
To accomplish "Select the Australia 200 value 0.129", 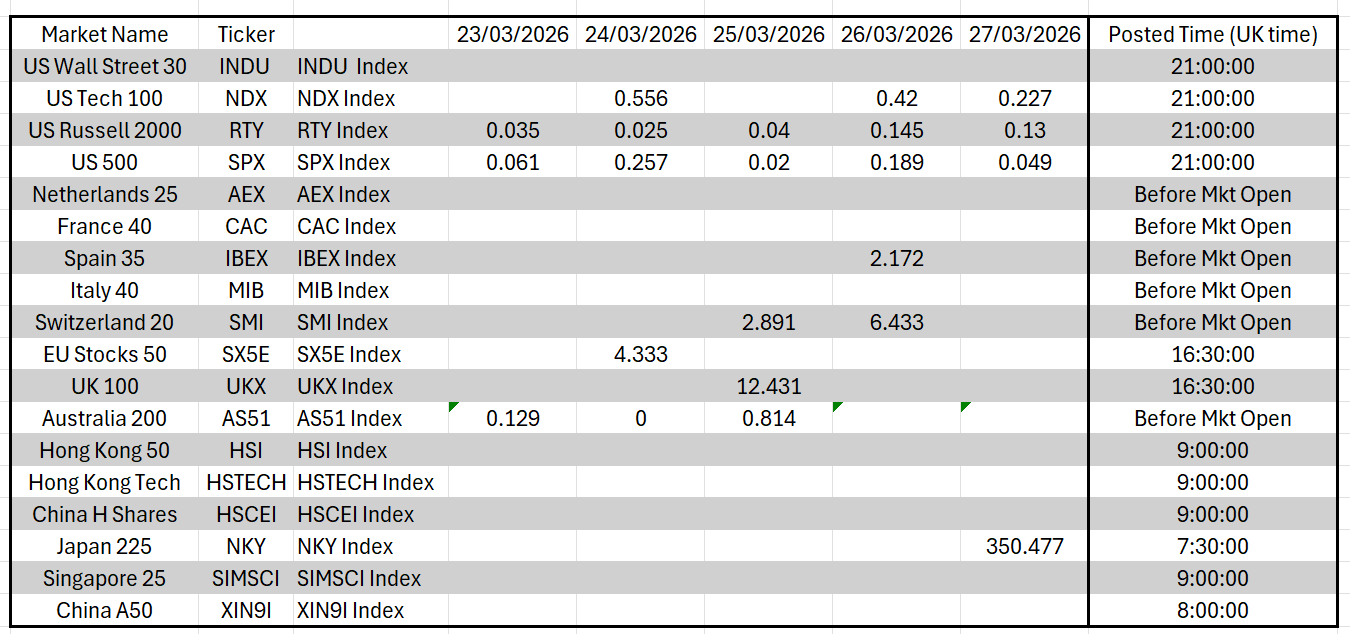I will [x=512, y=418].
